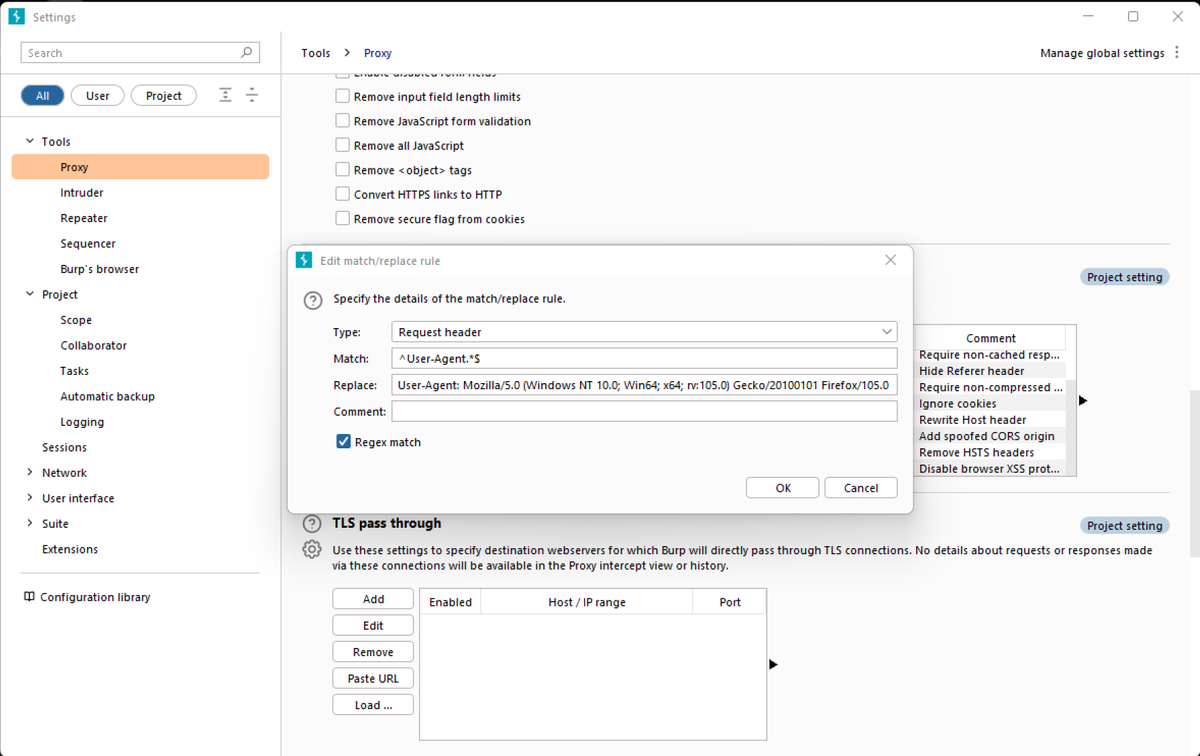Collapse the Tools tree section
Screen dimensions: 1200x756
(30, 142)
